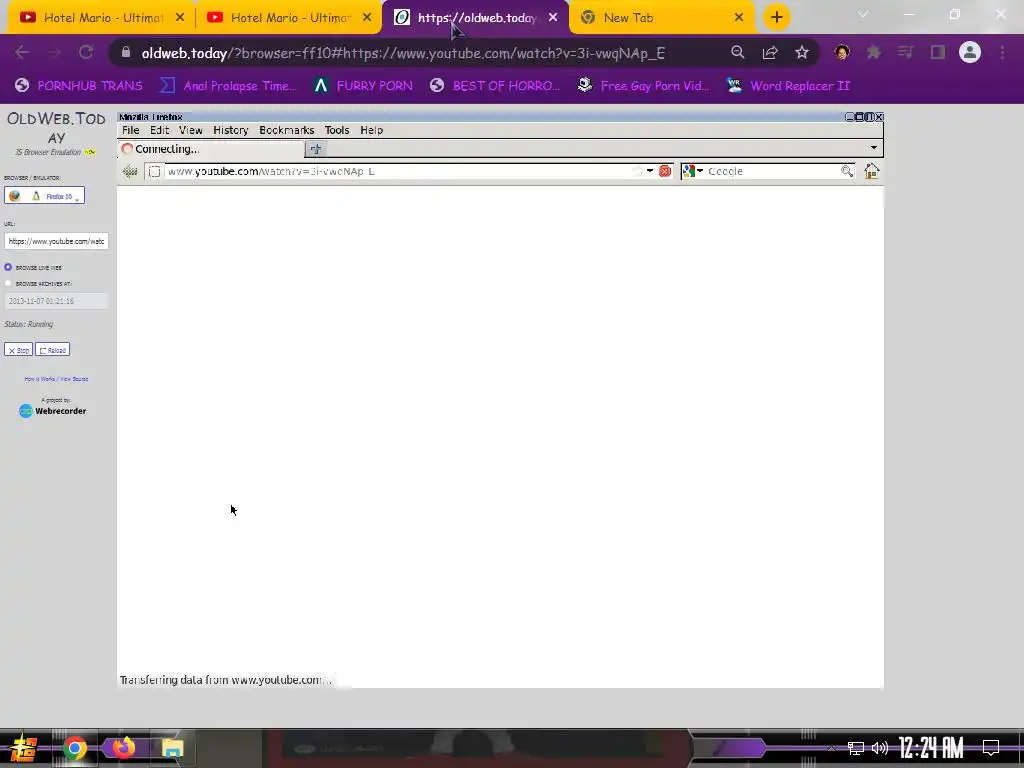Open the emulated Firefox View menu

tap(191, 130)
